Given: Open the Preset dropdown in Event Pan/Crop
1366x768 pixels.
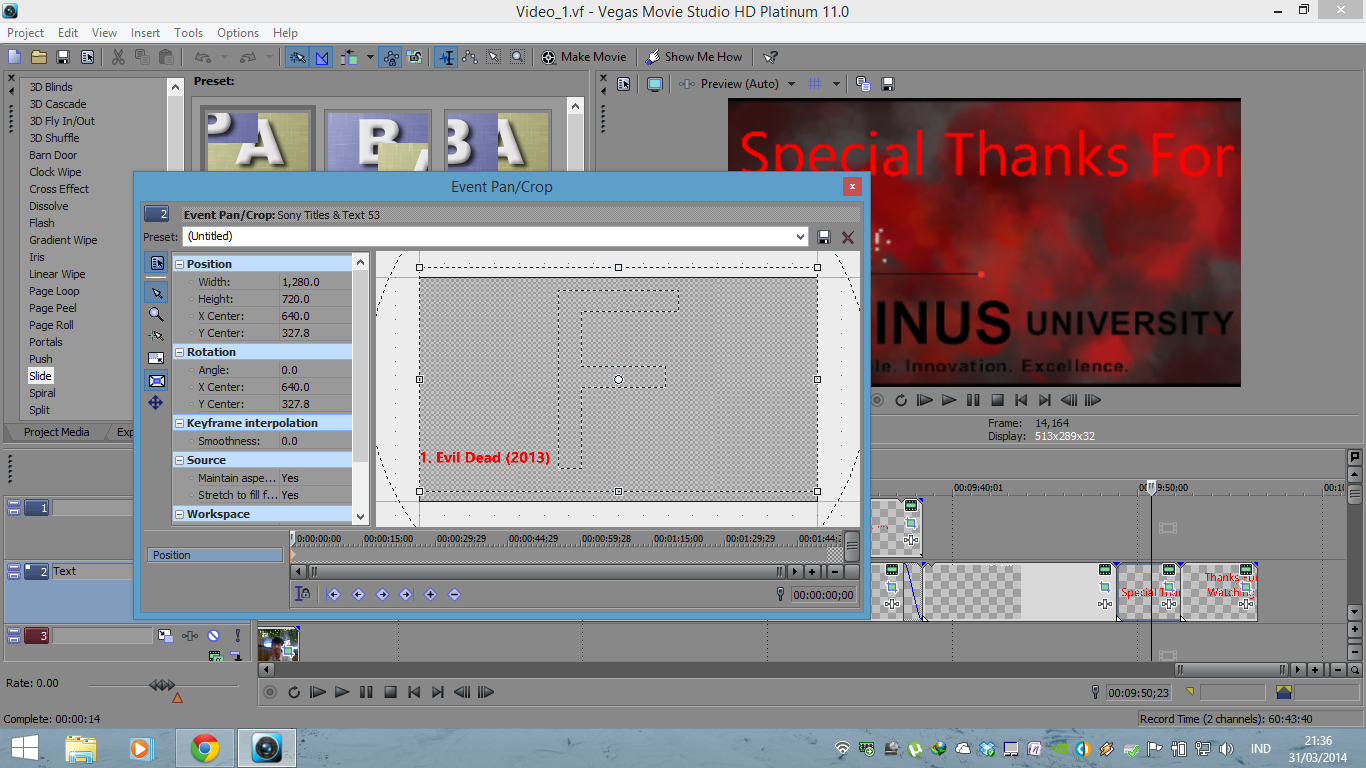Looking at the screenshot, I should pyautogui.click(x=800, y=237).
